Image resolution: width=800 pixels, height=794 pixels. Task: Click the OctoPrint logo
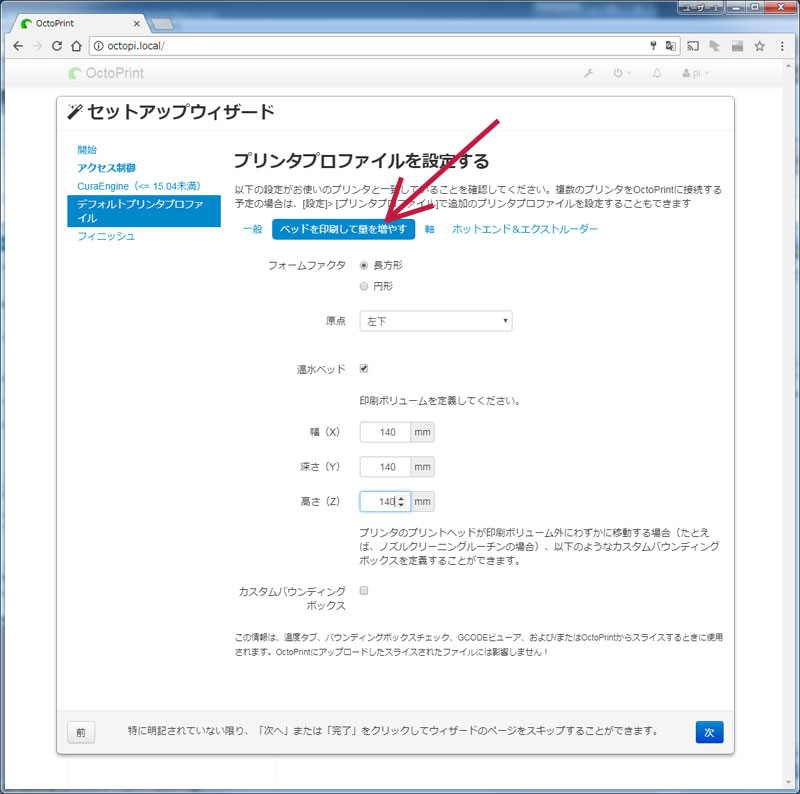point(106,73)
